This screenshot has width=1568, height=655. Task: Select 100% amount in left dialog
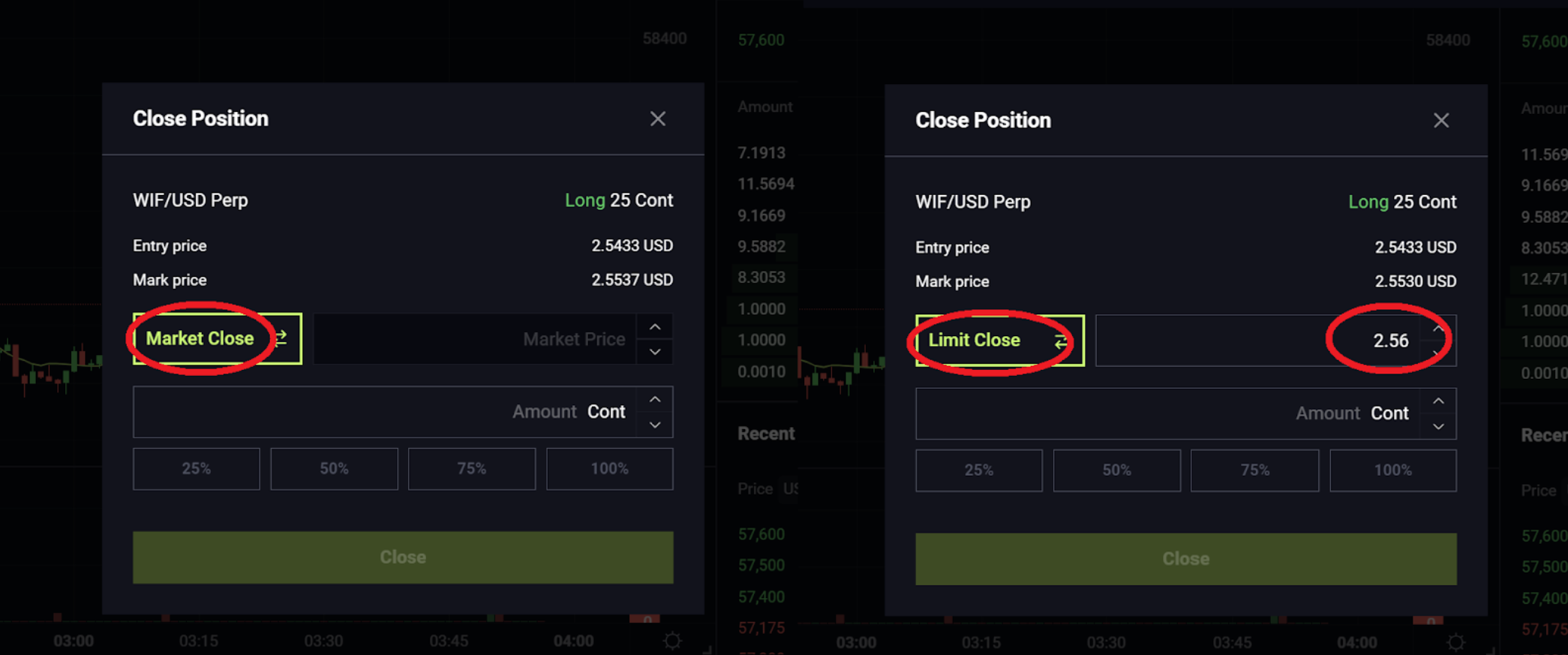tap(610, 469)
